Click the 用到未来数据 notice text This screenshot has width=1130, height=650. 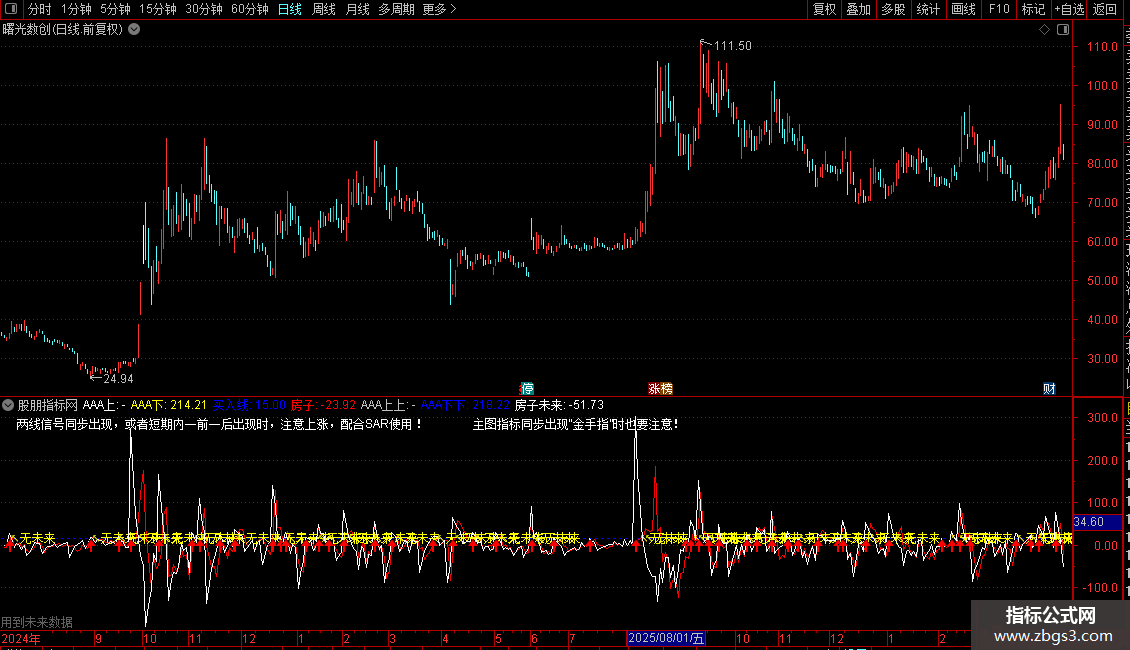click(x=37, y=622)
